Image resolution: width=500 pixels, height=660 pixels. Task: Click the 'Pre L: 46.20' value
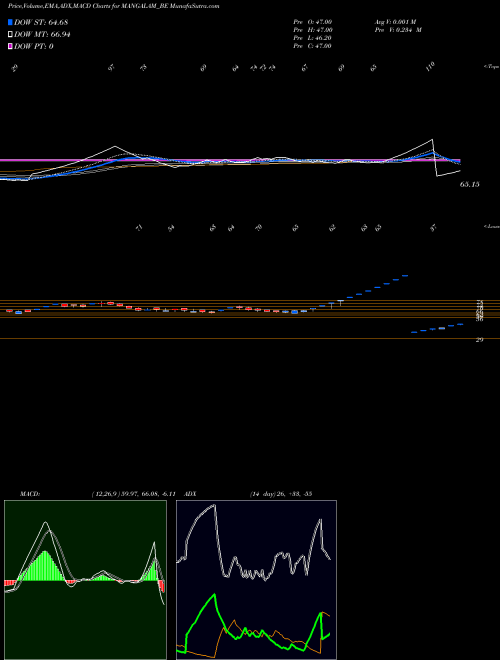[x=313, y=38]
